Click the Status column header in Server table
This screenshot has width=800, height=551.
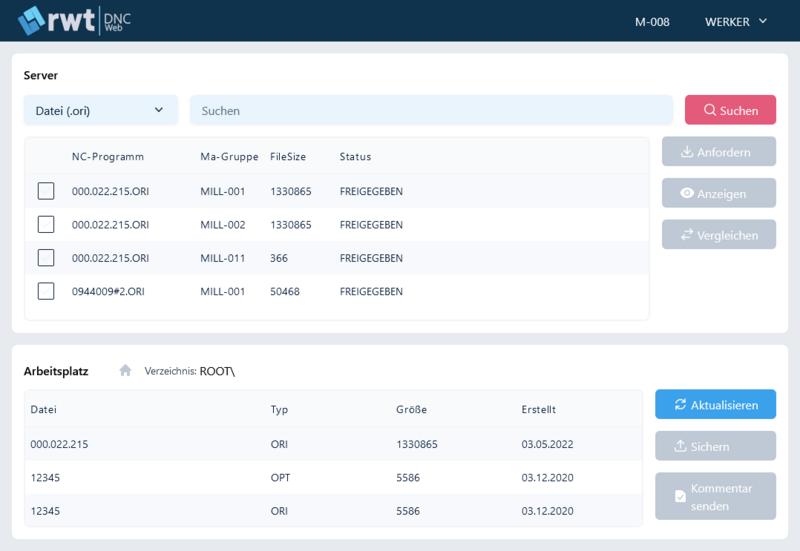pyautogui.click(x=355, y=157)
